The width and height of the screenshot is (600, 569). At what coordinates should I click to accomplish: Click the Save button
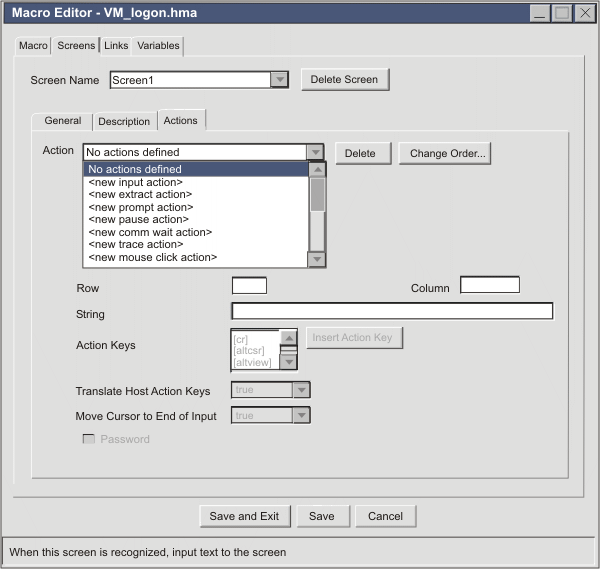[x=323, y=516]
